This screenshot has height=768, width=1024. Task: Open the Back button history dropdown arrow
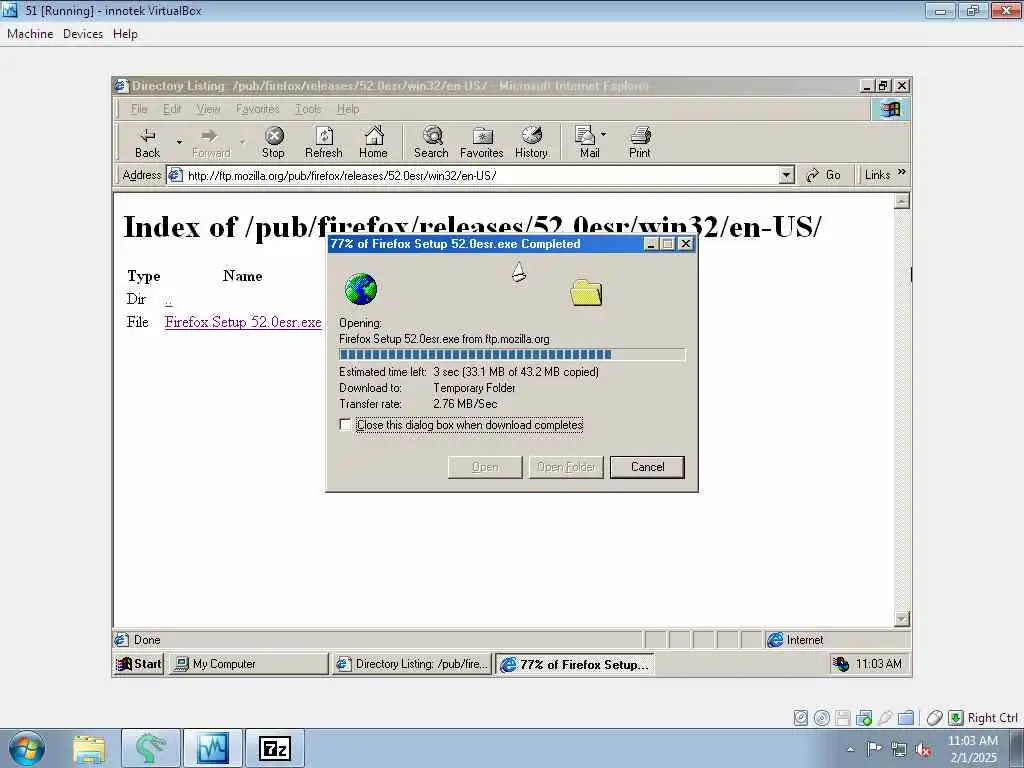[179, 141]
